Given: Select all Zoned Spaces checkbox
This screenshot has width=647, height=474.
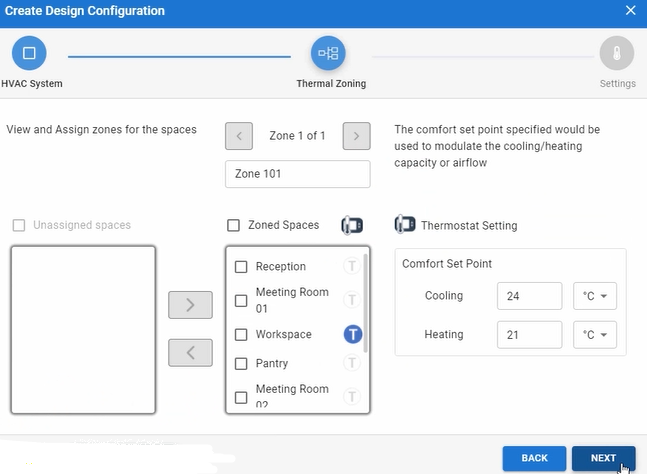Looking at the screenshot, I should (234, 226).
